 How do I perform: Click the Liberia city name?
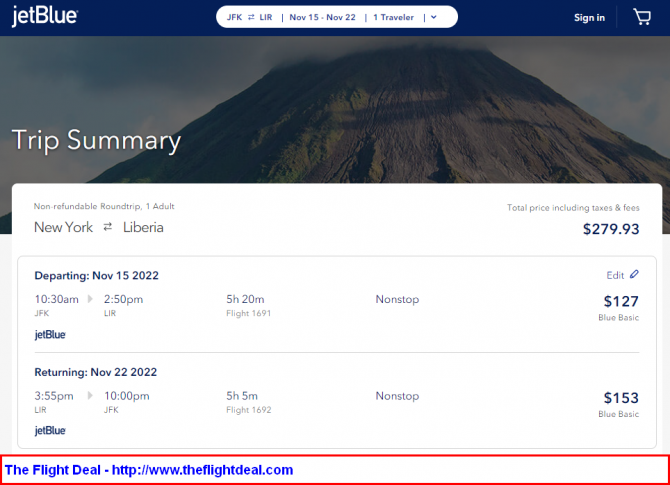coord(143,227)
